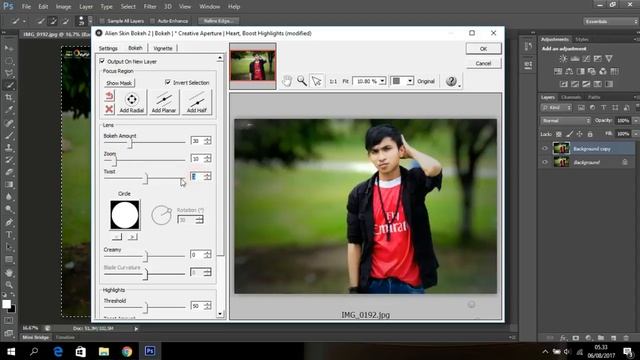
Task: Click the Add Planar focus region icon
Action: 164,102
